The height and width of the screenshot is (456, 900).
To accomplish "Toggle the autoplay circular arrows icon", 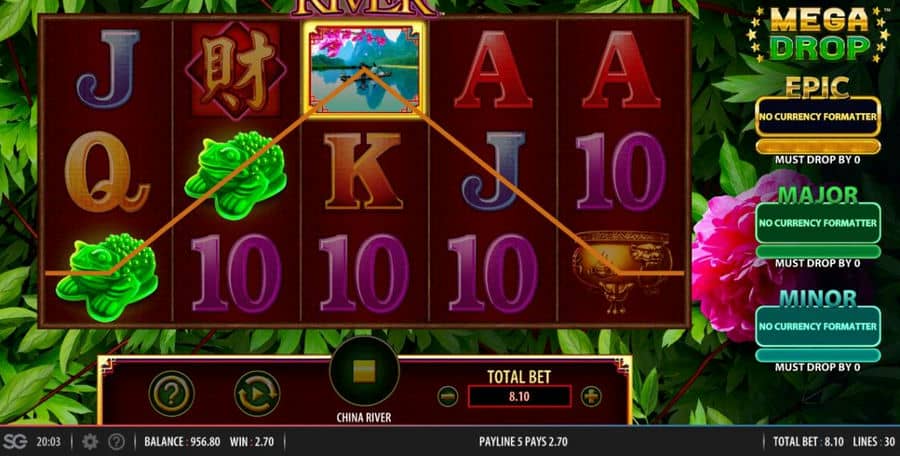I will (257, 393).
